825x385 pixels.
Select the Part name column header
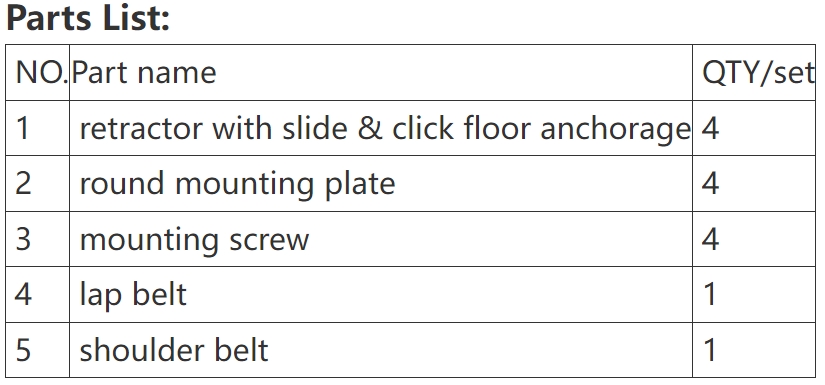(x=380, y=73)
